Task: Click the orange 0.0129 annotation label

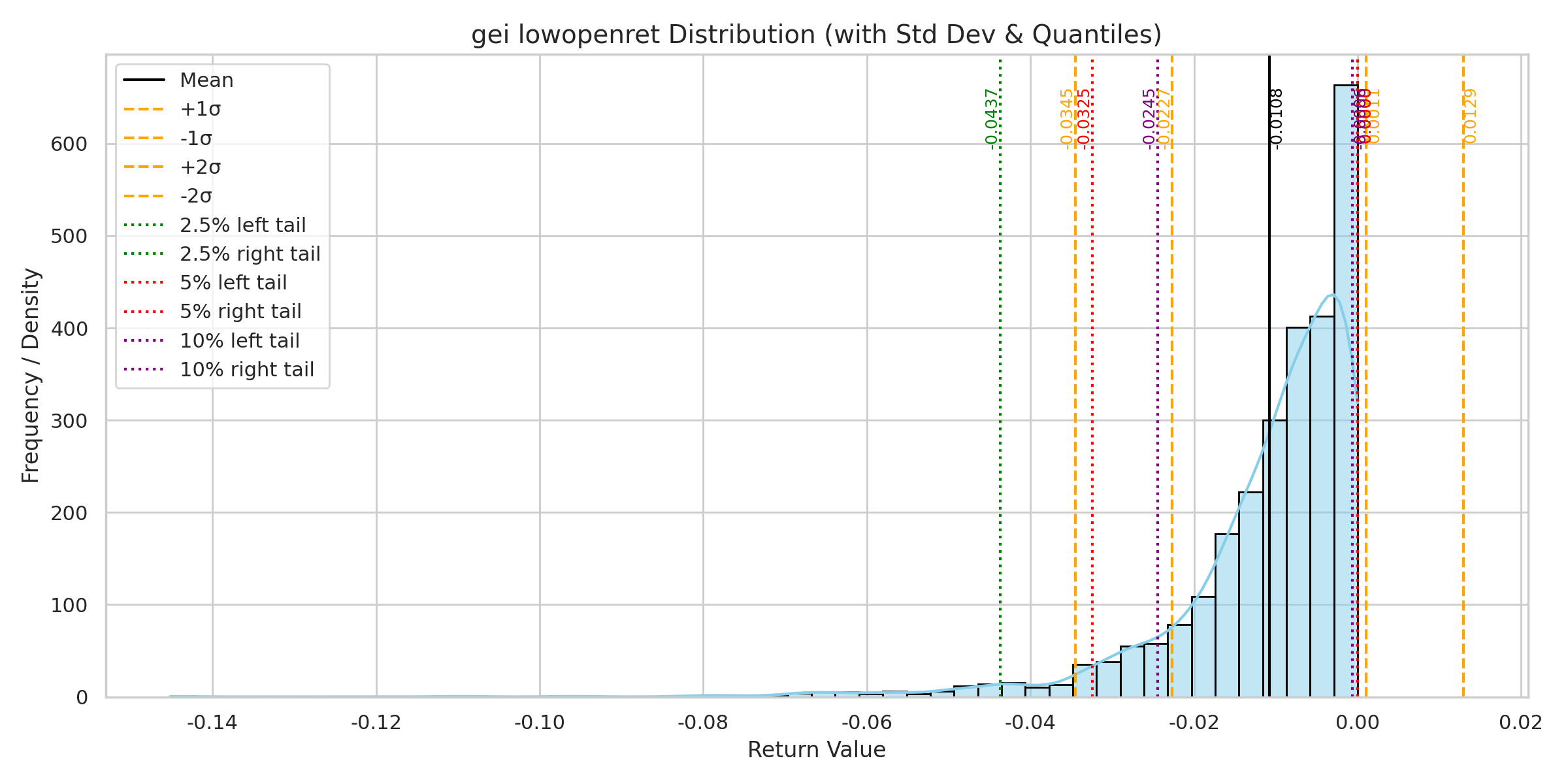Action: point(1470,116)
